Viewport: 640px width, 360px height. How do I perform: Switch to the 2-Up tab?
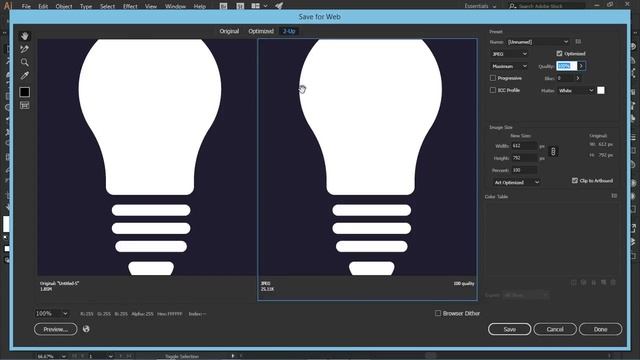coord(289,31)
